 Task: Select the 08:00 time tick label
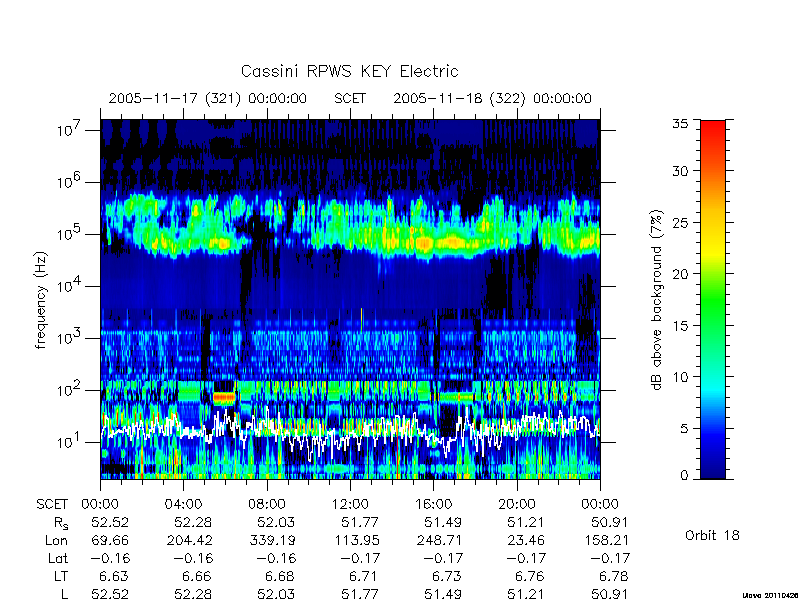click(267, 504)
